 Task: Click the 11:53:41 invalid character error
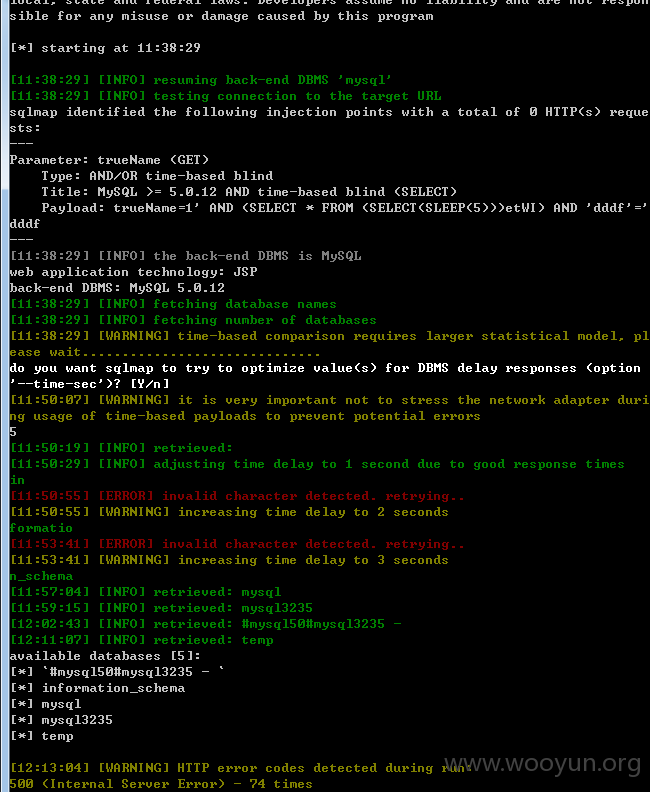pos(237,544)
